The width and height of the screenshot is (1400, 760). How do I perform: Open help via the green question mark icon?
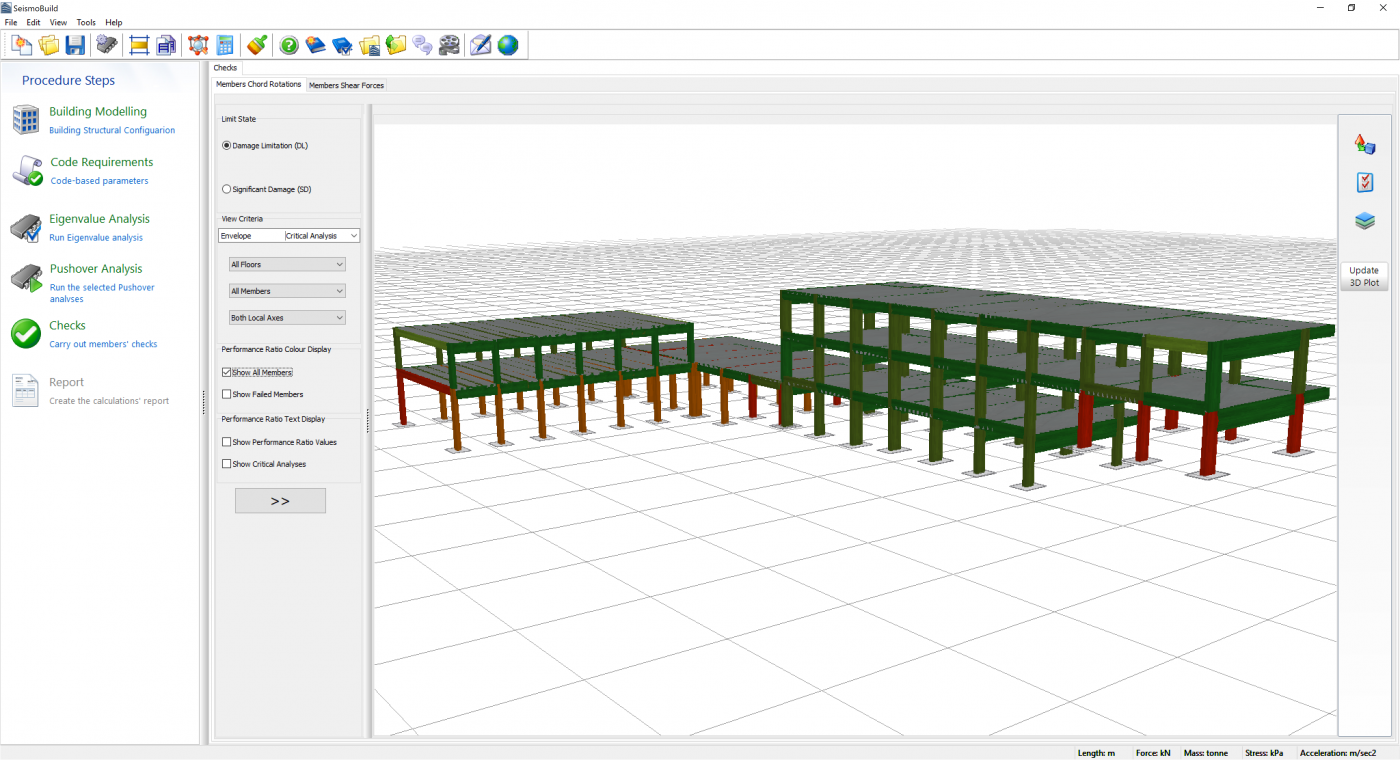click(x=289, y=45)
